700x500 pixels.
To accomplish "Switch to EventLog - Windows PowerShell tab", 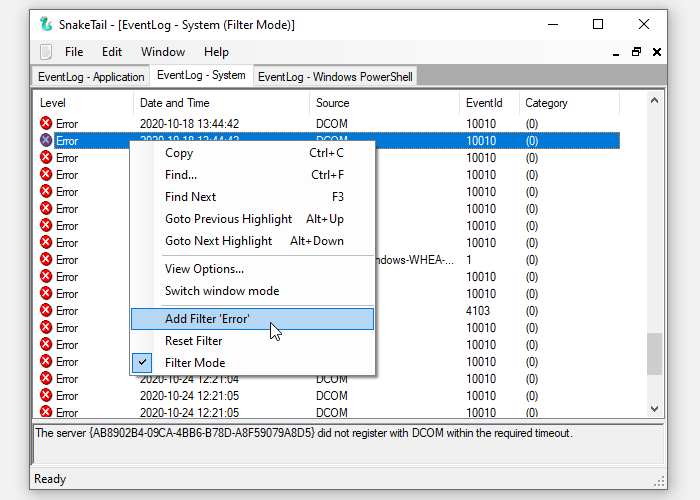I will (x=334, y=77).
